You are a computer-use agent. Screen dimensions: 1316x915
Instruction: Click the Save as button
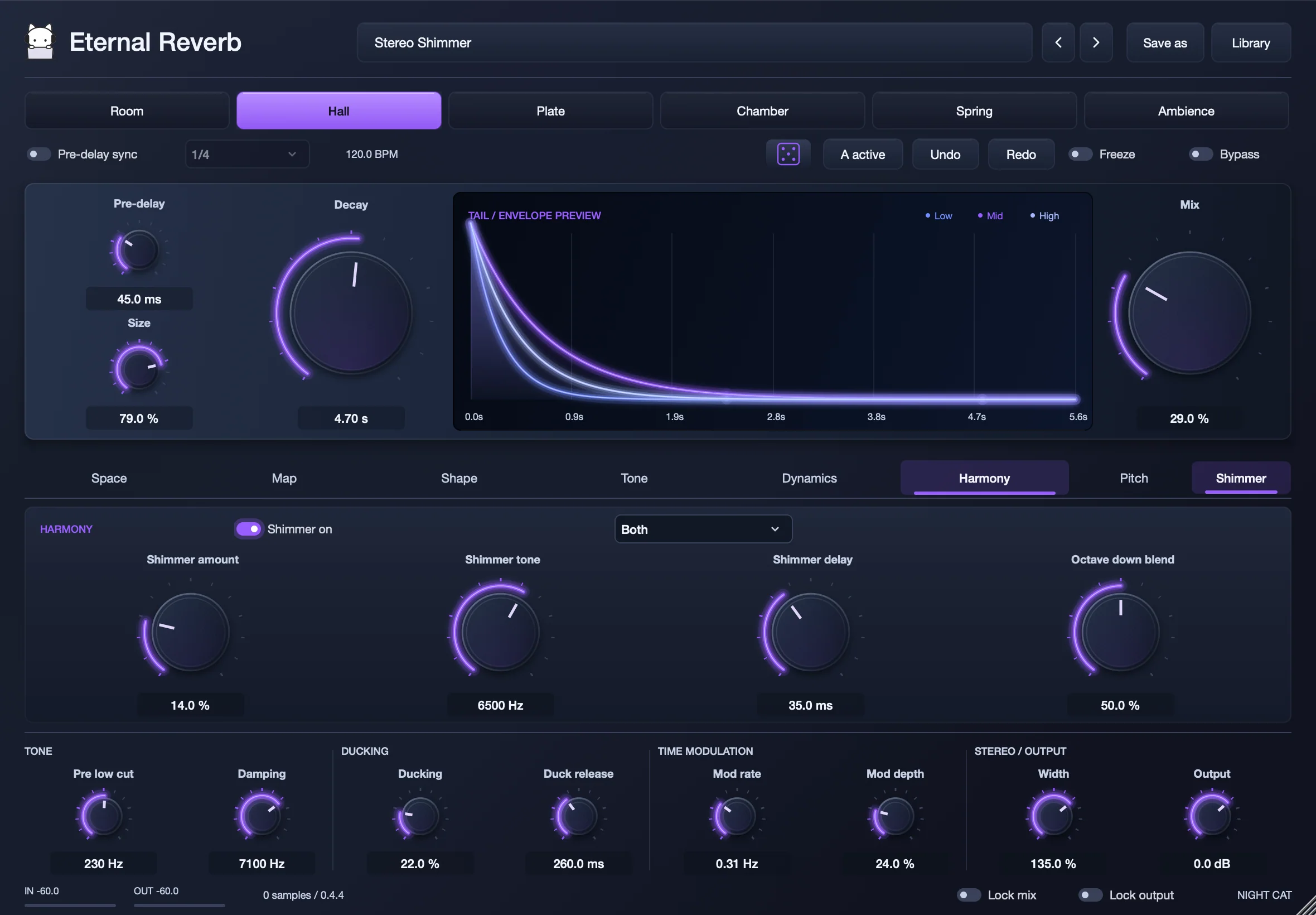coord(1165,42)
